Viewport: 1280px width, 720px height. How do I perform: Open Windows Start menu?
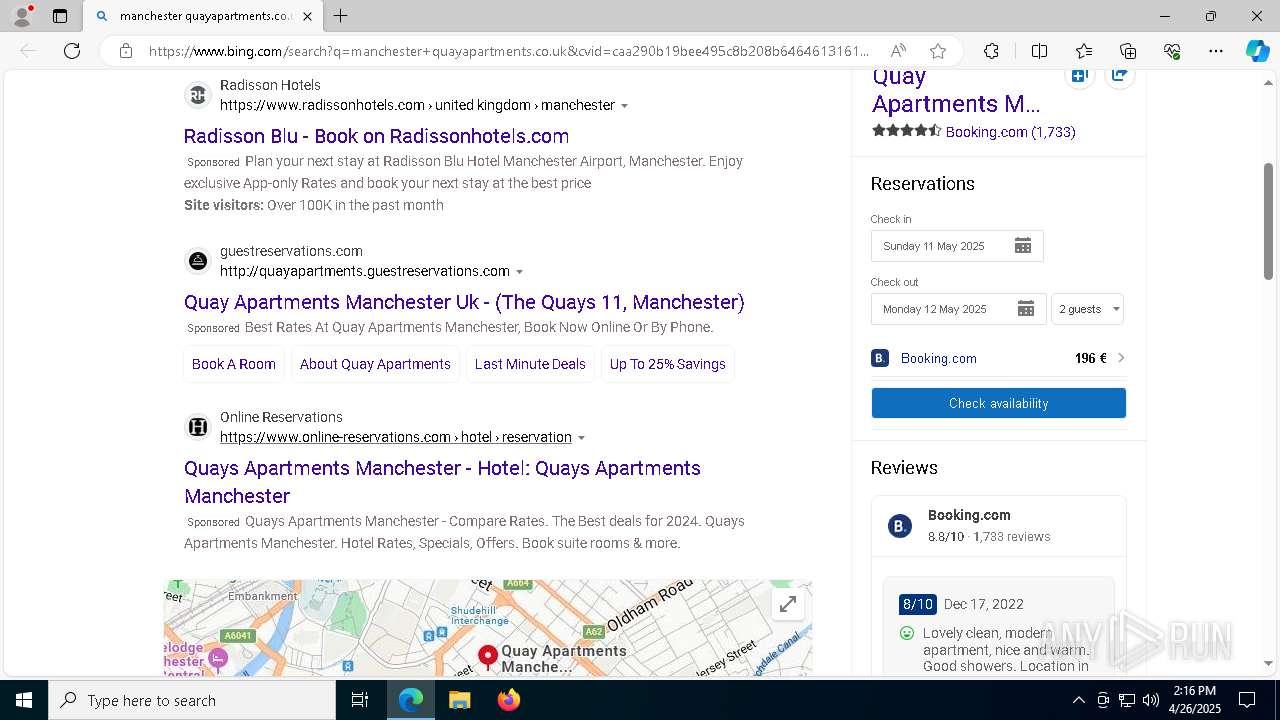click(x=24, y=700)
